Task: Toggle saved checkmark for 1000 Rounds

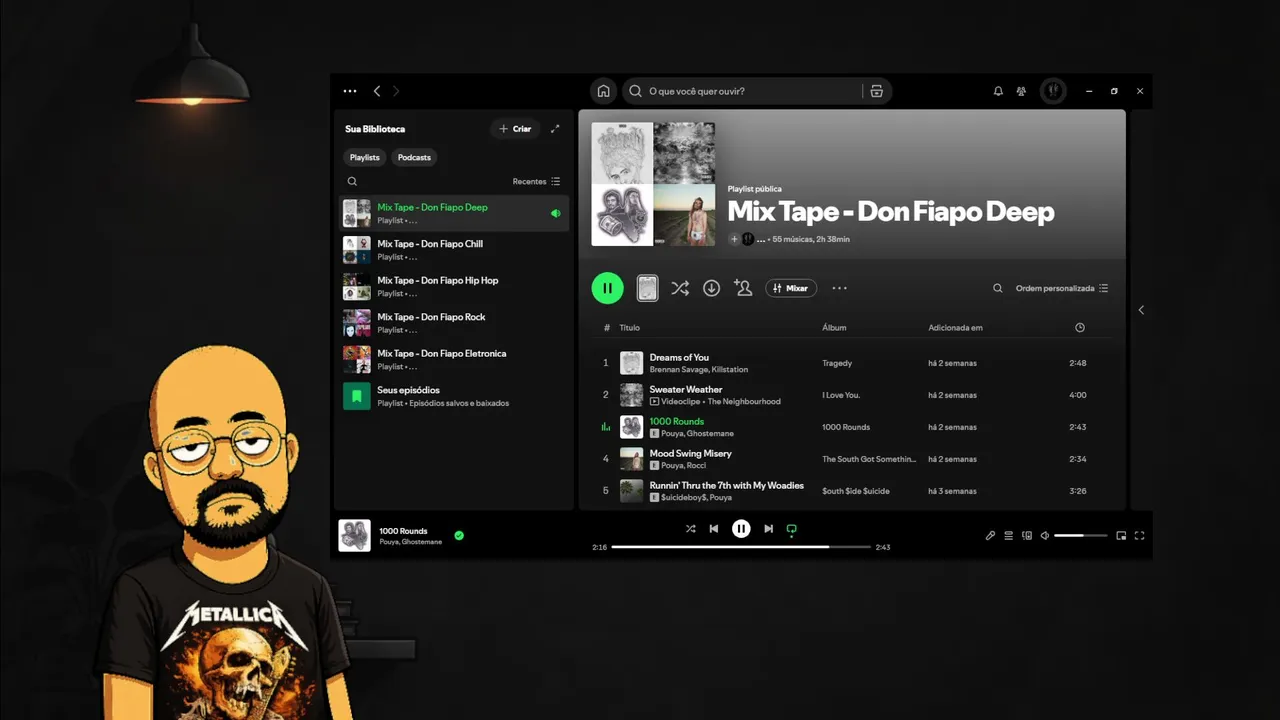Action: (x=459, y=535)
